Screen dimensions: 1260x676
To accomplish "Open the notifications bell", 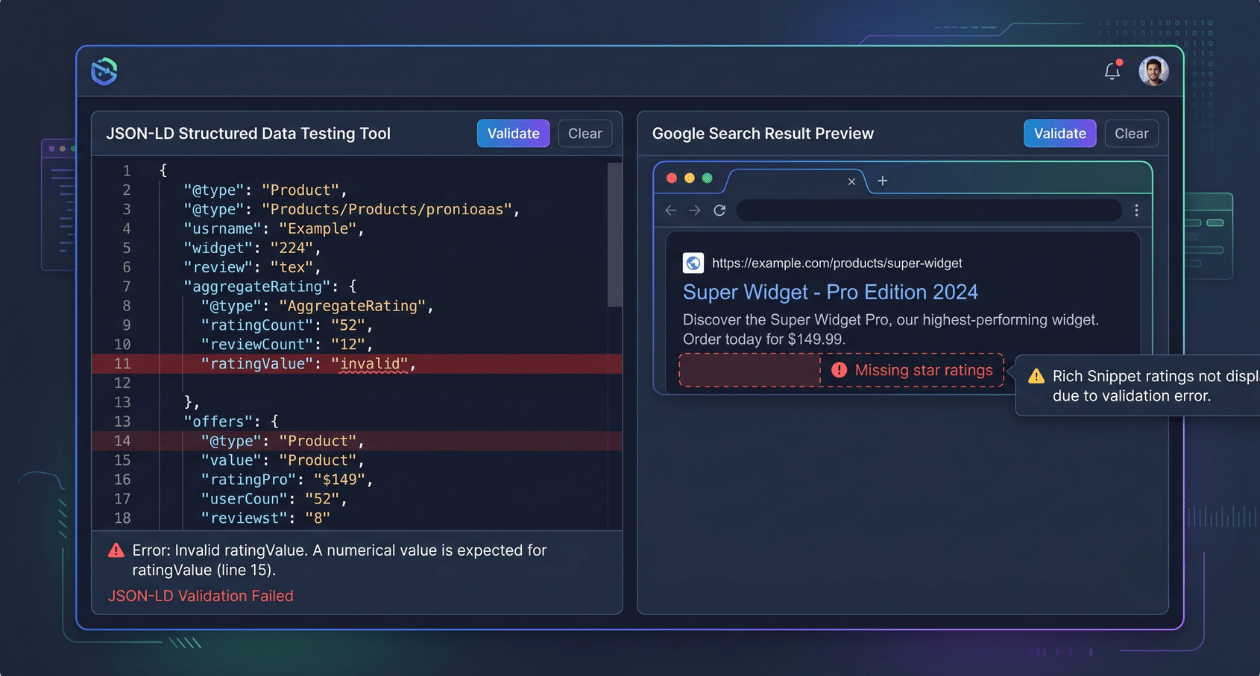I will pyautogui.click(x=1112, y=71).
